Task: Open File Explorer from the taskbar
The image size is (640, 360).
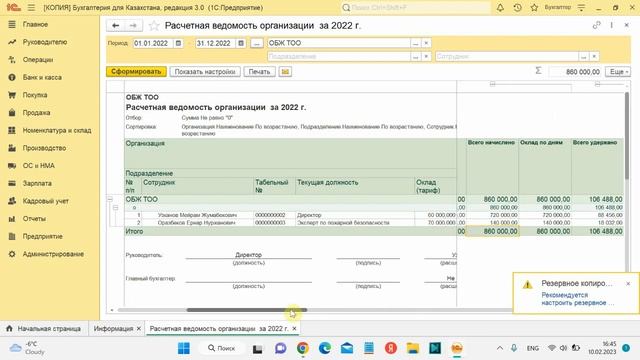Action: point(413,348)
